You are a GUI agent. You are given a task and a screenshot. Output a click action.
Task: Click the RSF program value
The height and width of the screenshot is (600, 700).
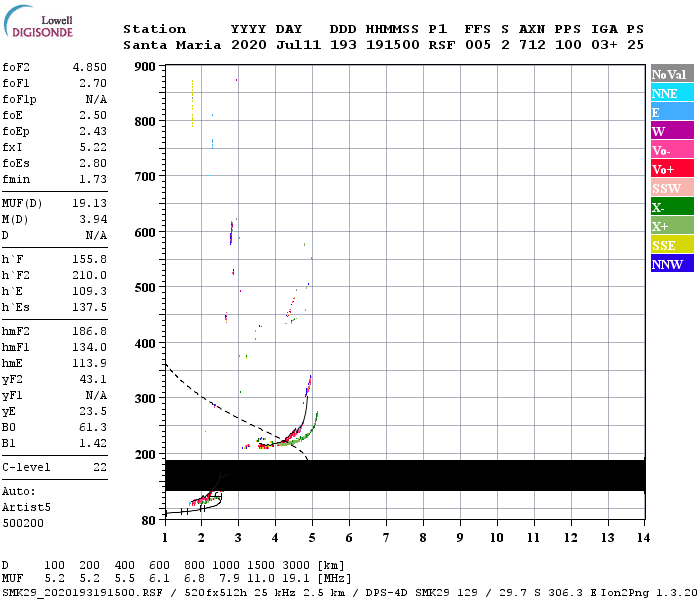(x=442, y=45)
